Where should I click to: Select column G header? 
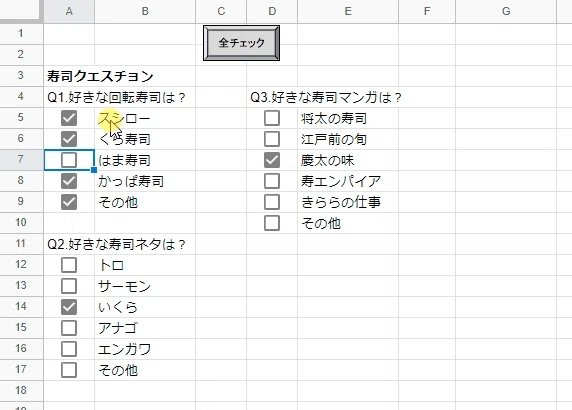506,11
